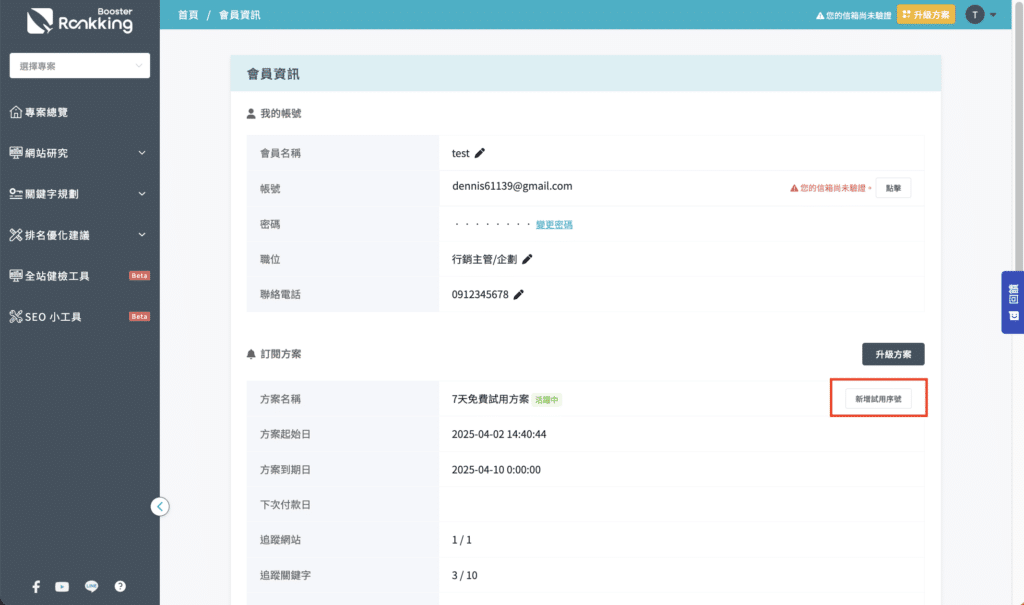Edit the member name with pencil icon

tap(480, 153)
